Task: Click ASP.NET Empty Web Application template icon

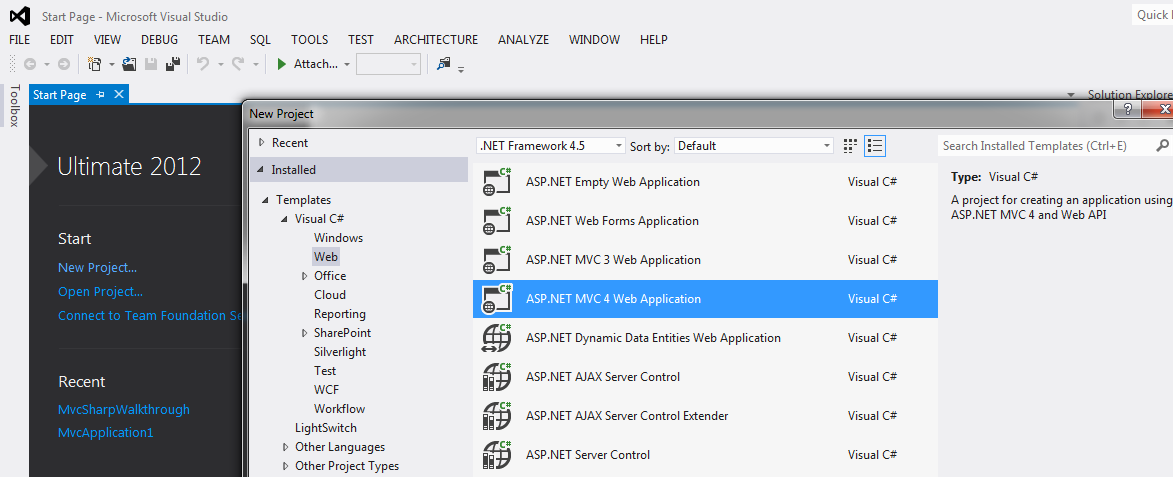Action: 497,182
